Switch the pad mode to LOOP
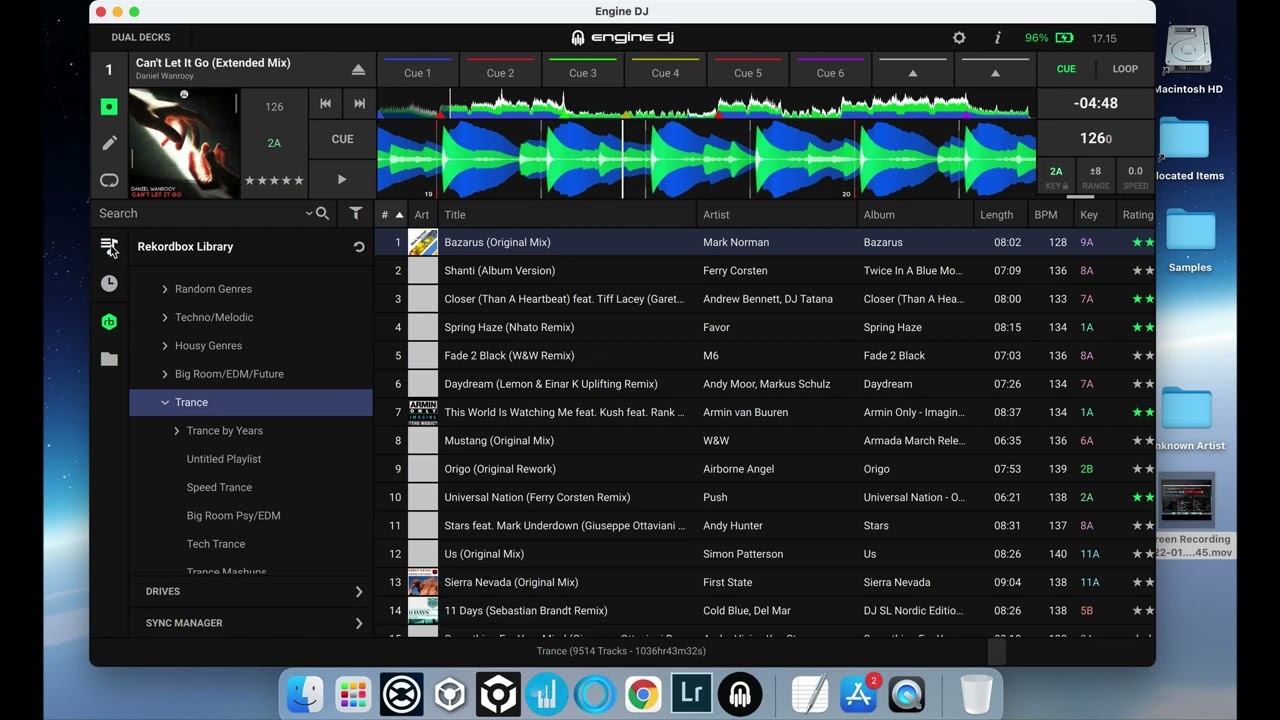Screen dimensions: 1280x720 coord(1125,69)
